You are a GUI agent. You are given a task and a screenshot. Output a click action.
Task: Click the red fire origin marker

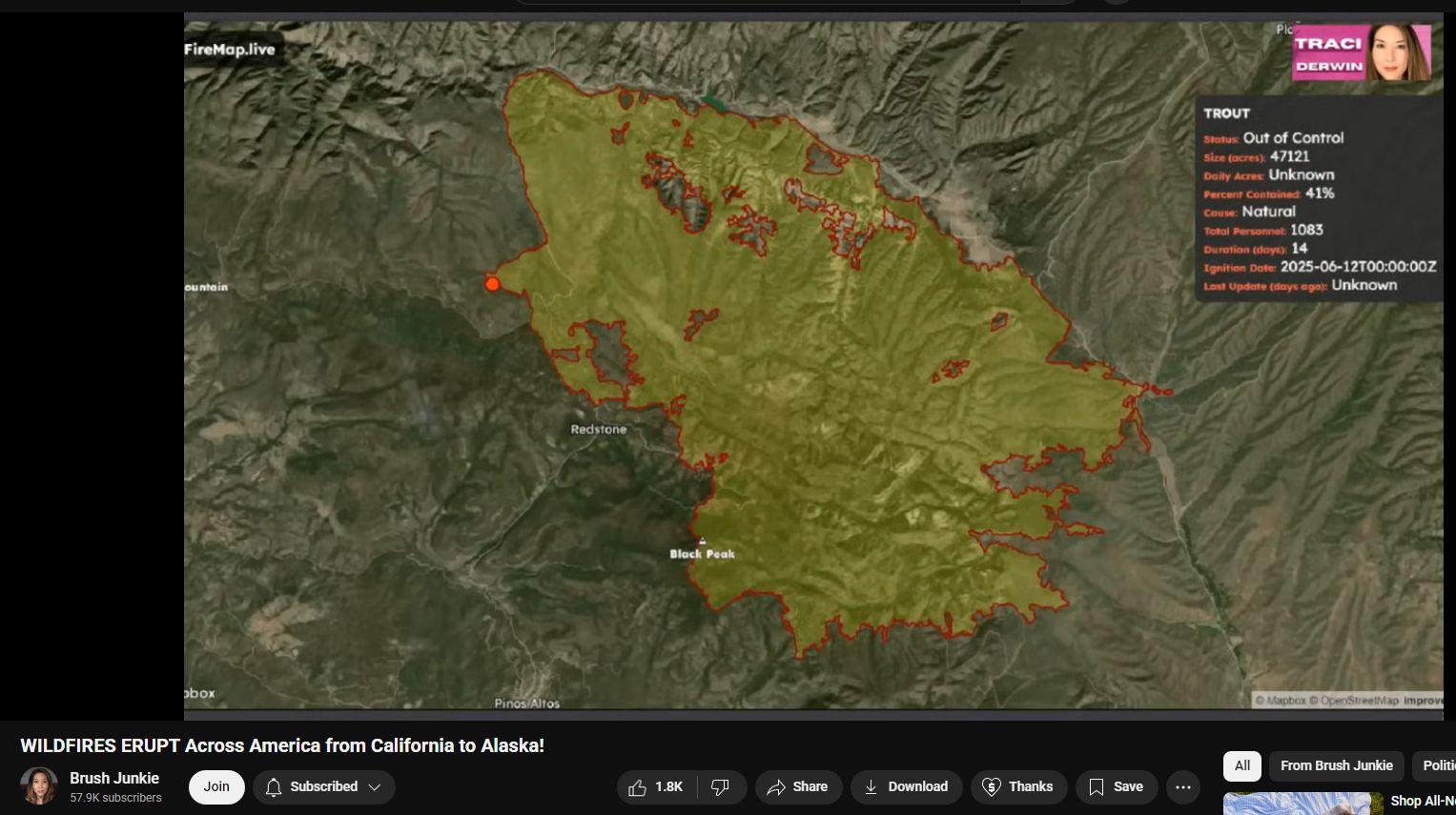pos(492,284)
